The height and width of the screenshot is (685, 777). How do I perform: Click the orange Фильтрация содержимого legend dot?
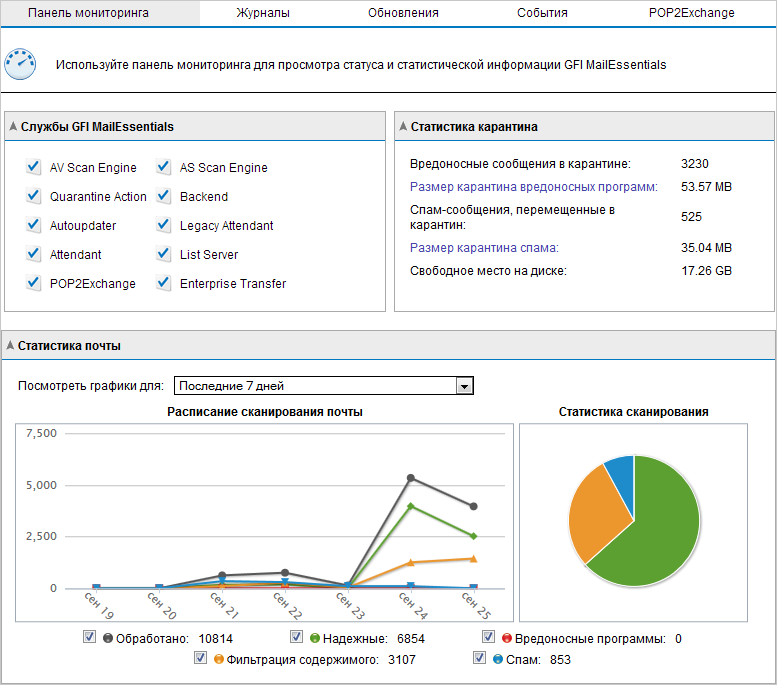pos(219,660)
